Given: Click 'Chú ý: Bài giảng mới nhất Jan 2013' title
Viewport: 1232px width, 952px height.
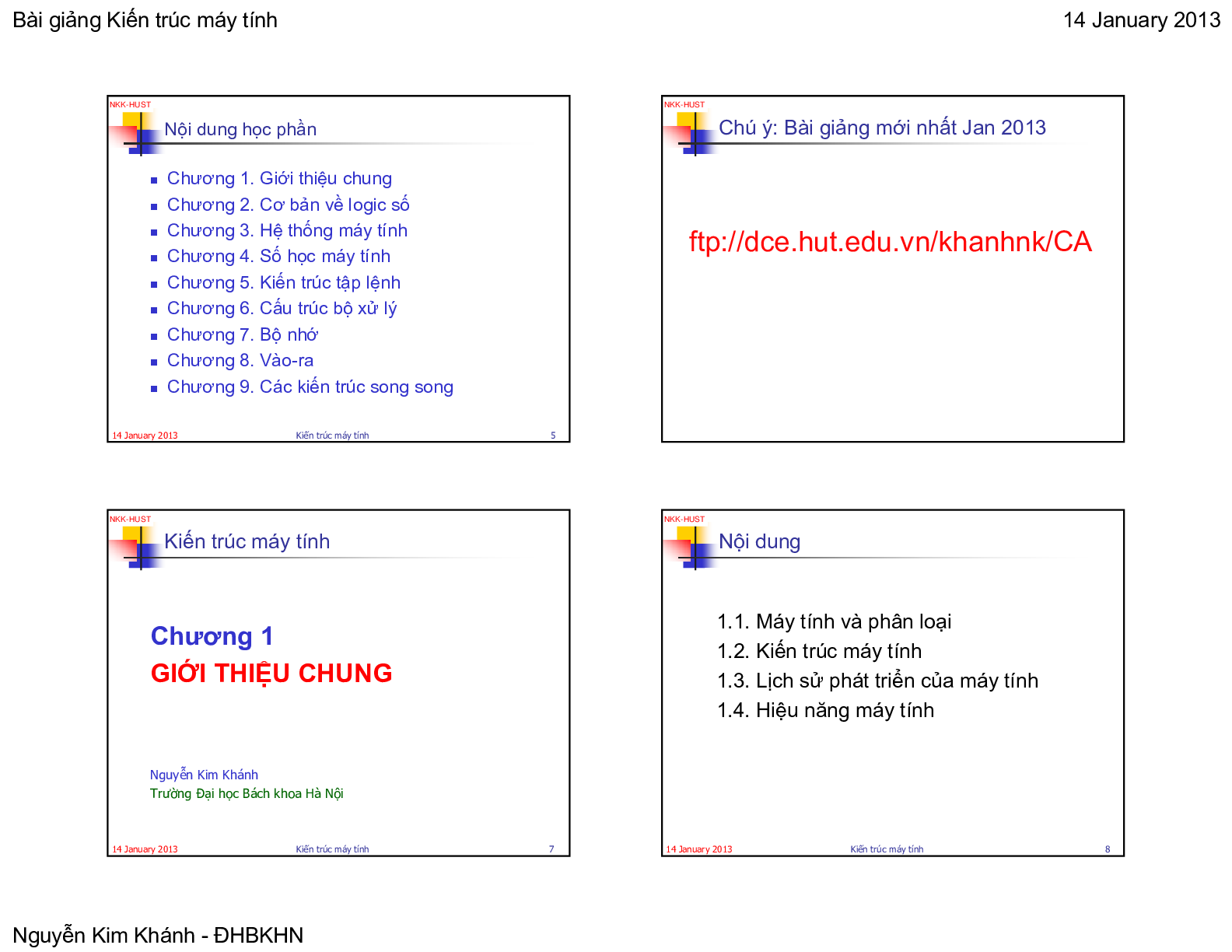Looking at the screenshot, I should (x=882, y=128).
